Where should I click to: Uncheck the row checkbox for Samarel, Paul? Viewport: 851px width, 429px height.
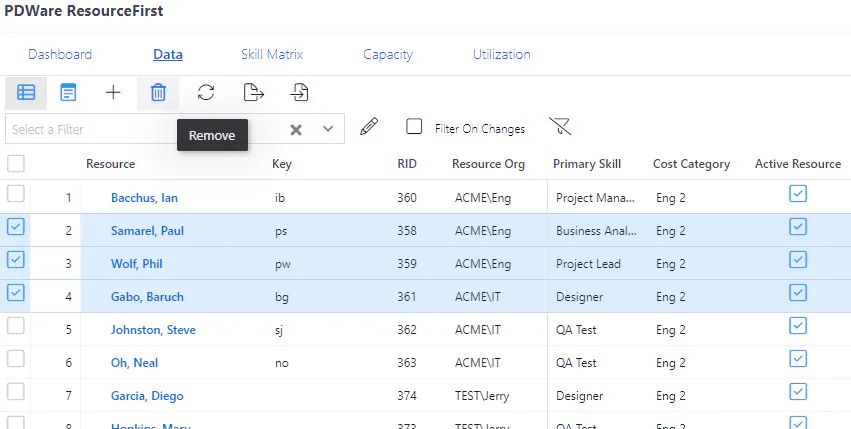tap(16, 226)
